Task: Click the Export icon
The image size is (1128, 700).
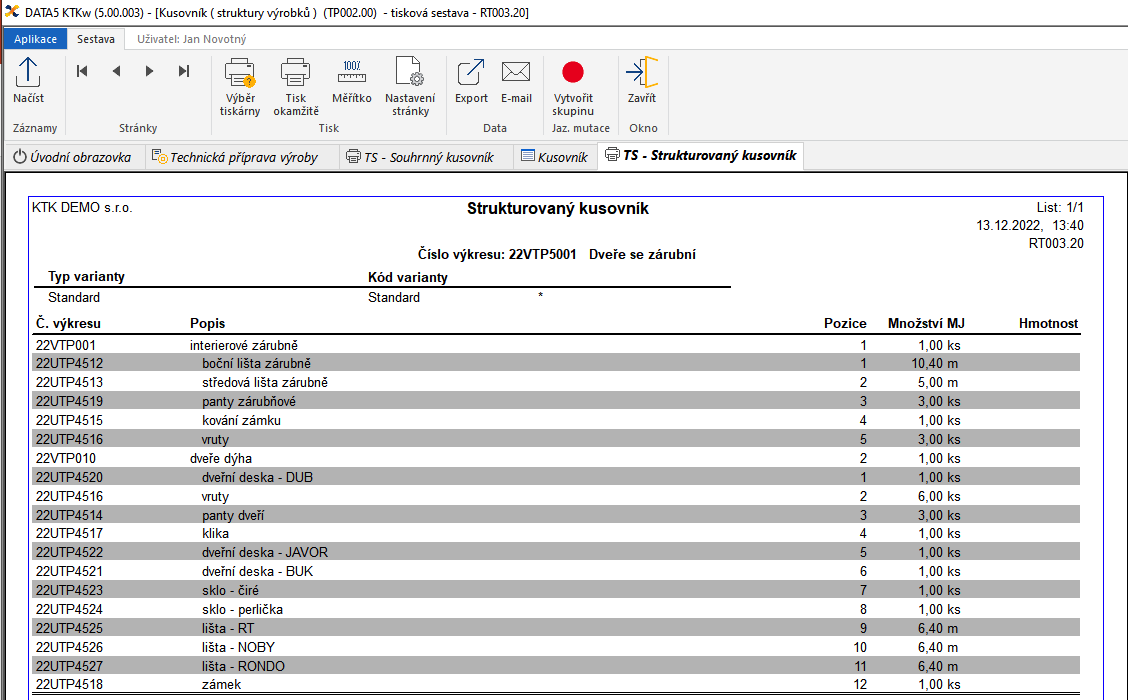Action: (471, 81)
